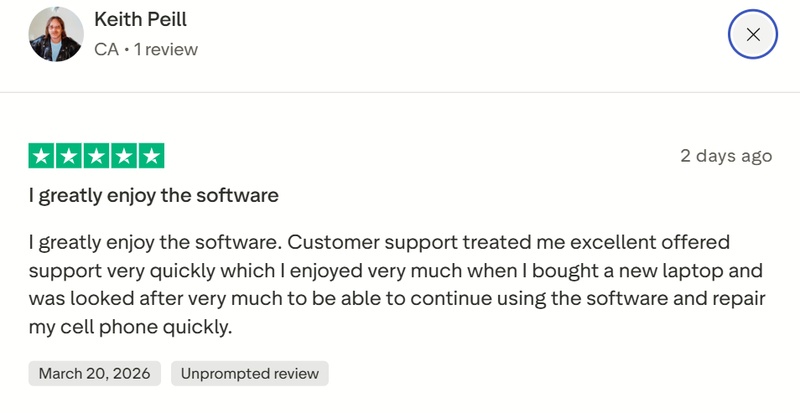Open the Keith Peill reviewer name
Screen dimensions: 800x413
point(140,20)
